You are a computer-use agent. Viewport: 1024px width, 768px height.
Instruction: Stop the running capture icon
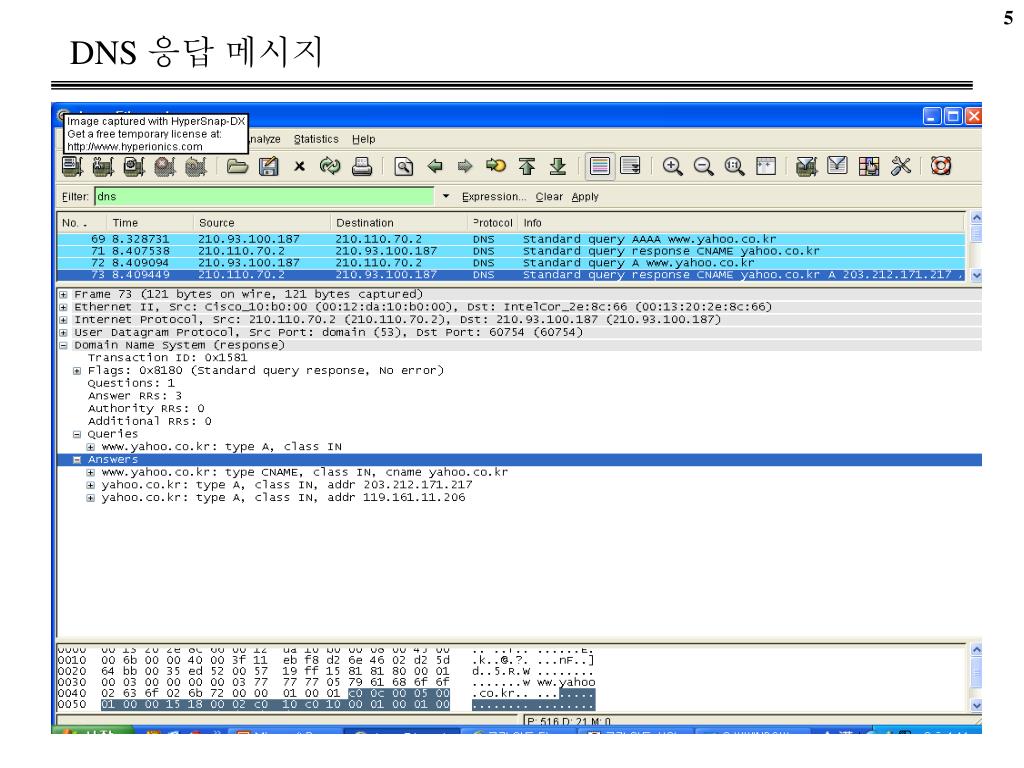pos(165,167)
